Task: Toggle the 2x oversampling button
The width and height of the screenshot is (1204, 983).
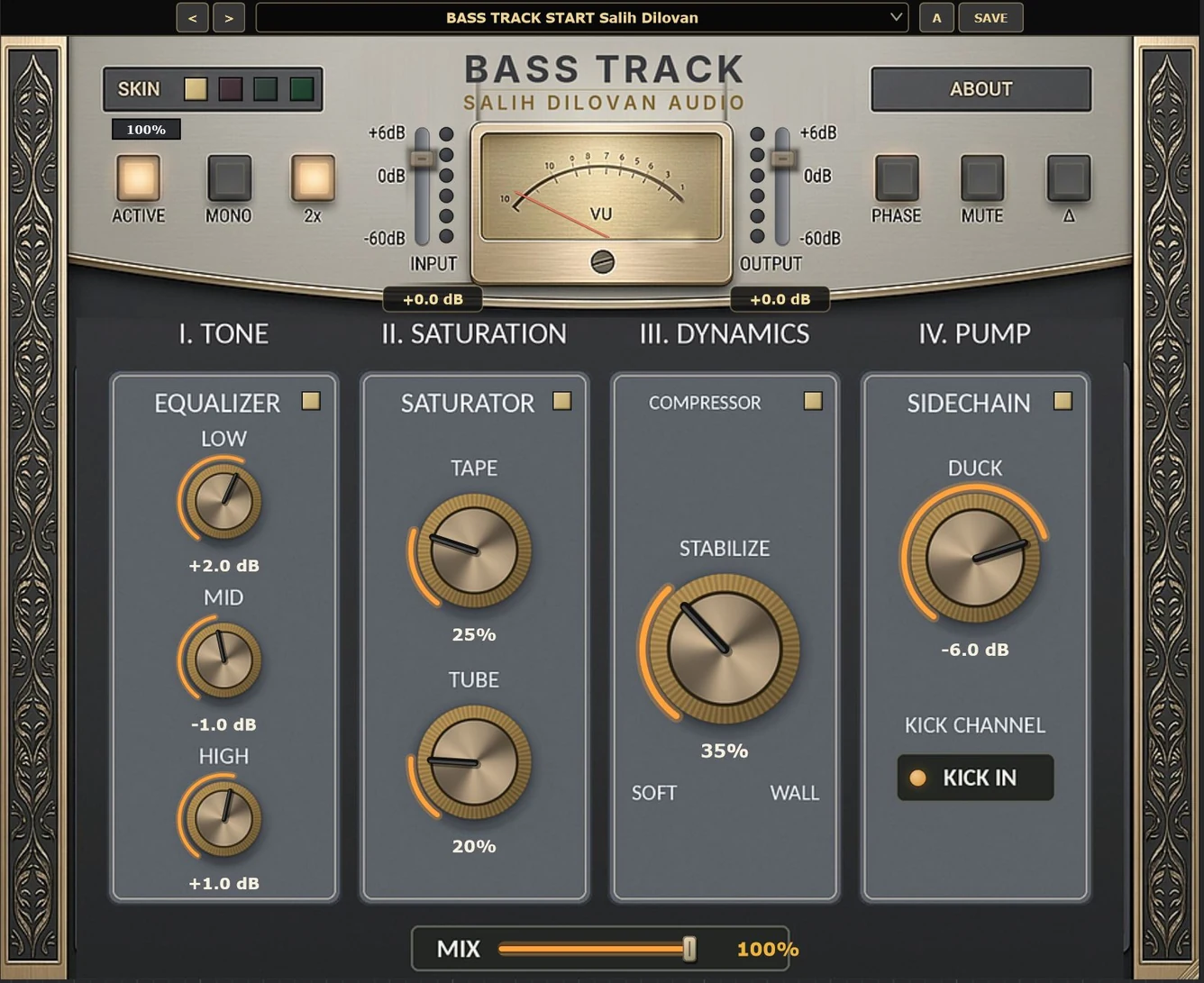Action: 313,177
